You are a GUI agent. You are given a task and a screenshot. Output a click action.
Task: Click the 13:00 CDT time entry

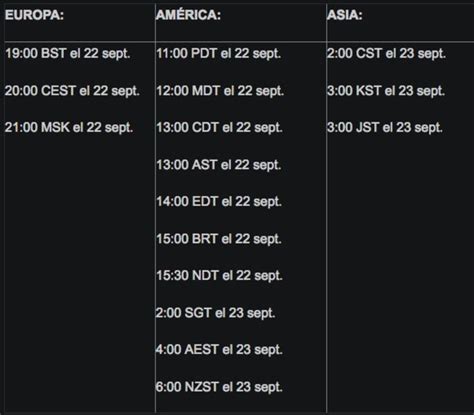pyautogui.click(x=219, y=128)
